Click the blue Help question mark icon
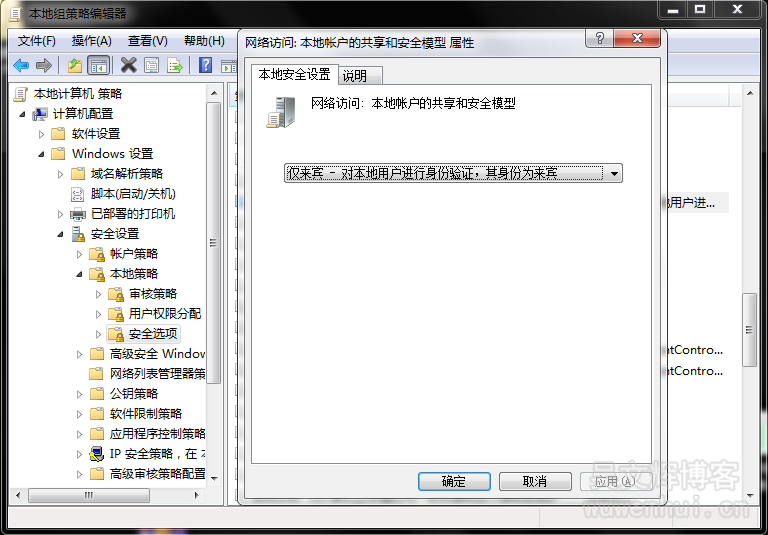Screen dimensions: 768x535 205,65
